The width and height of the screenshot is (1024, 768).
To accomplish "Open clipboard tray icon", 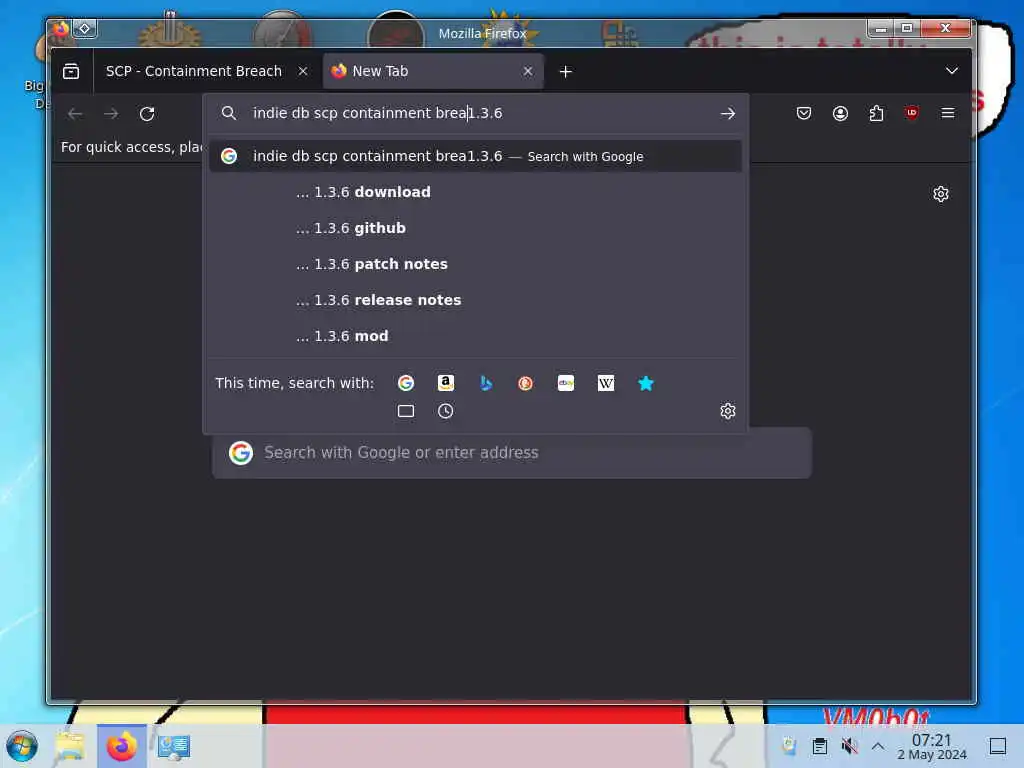I will point(820,746).
